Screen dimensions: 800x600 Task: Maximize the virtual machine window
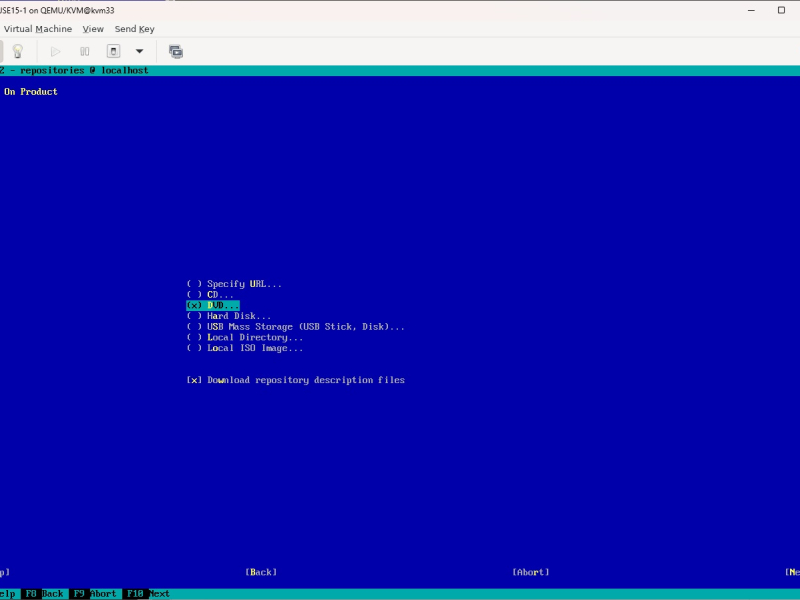(x=781, y=10)
